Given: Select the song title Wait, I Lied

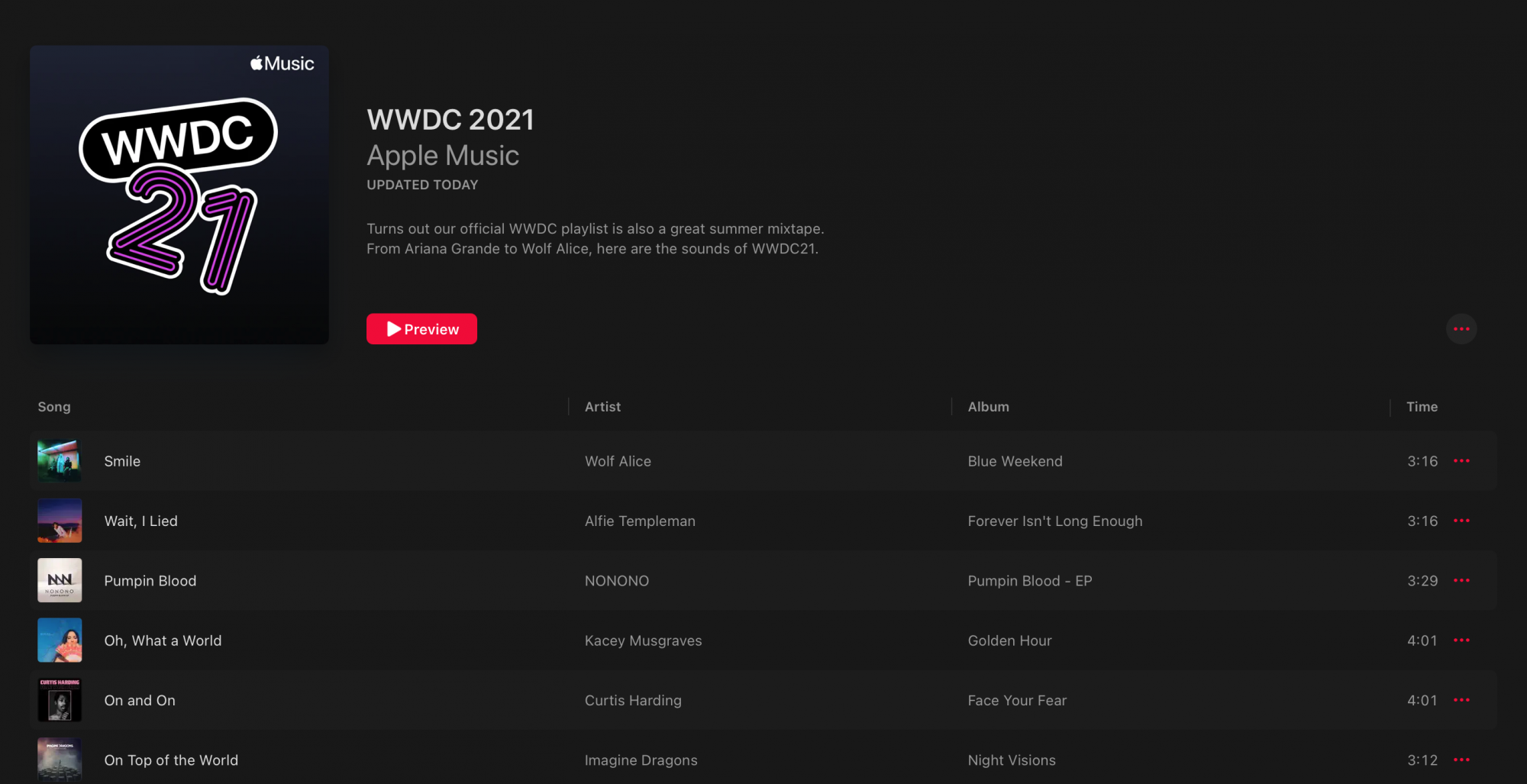Looking at the screenshot, I should [140, 521].
